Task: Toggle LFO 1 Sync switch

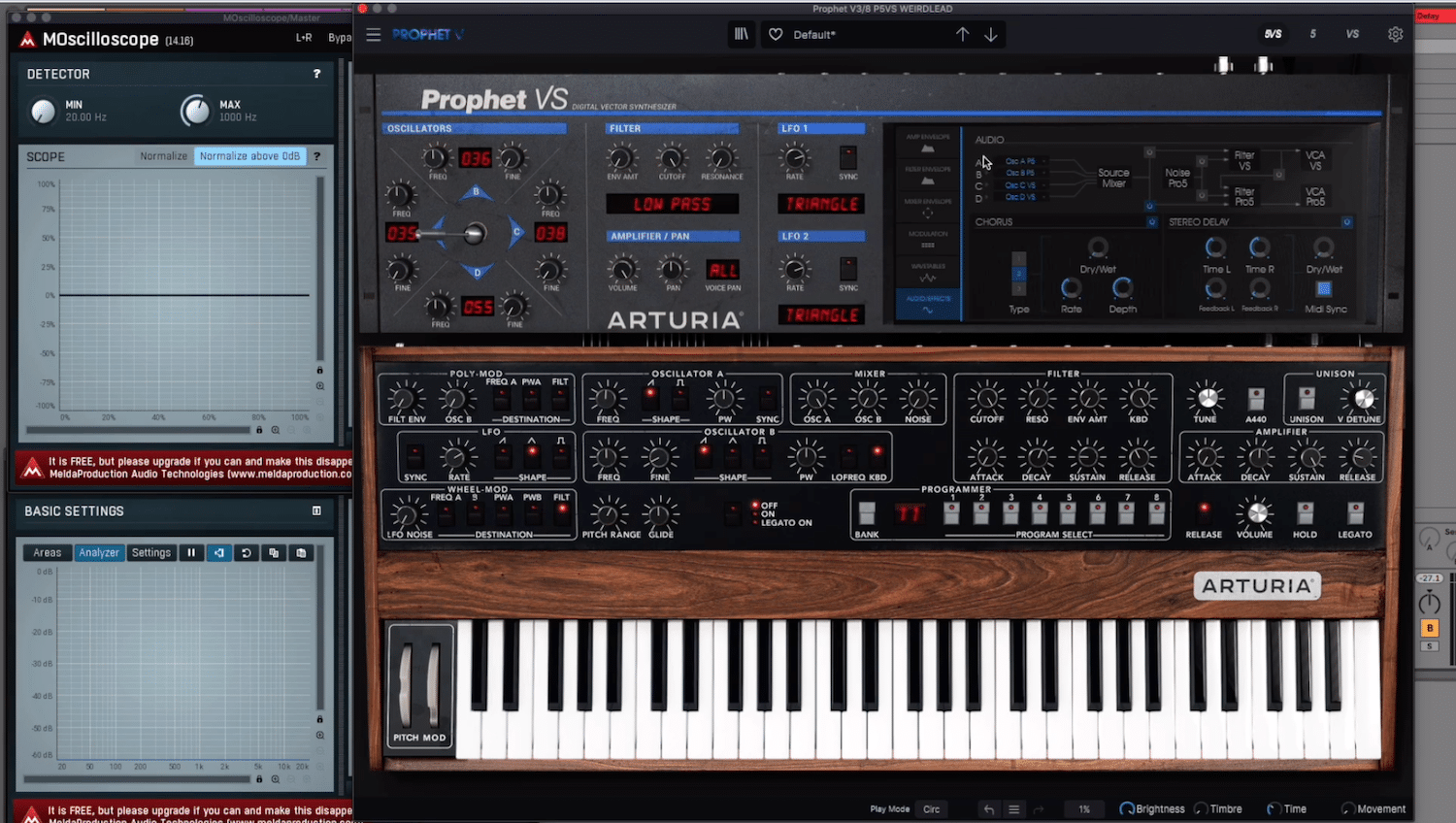Action: click(x=848, y=157)
